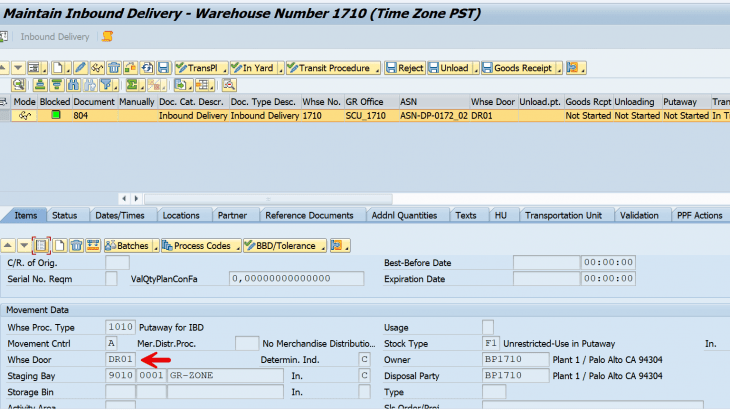Click the header toolbar up arrow icon

tap(3, 68)
